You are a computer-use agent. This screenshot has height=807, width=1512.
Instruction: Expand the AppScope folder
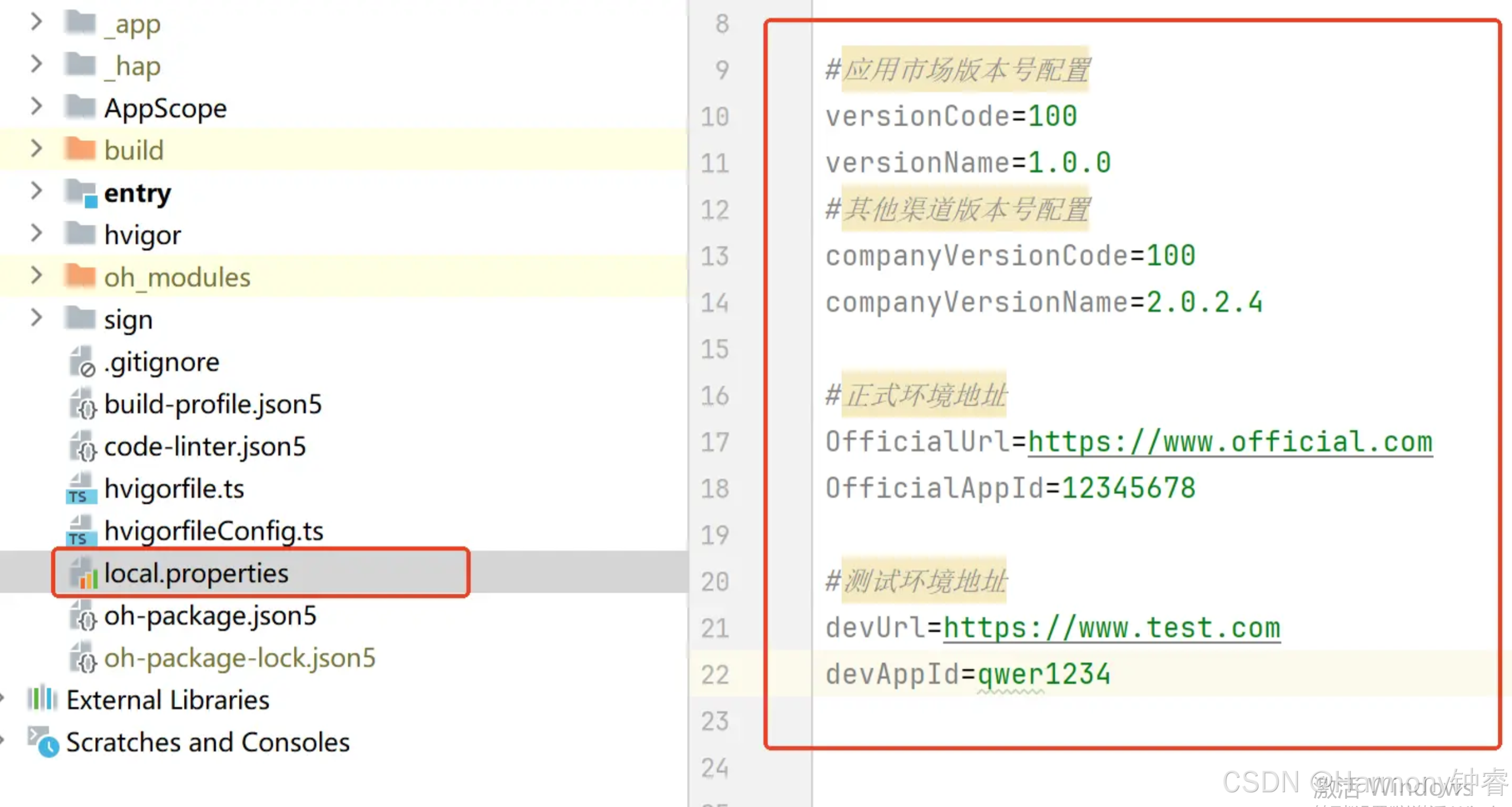click(x=37, y=107)
